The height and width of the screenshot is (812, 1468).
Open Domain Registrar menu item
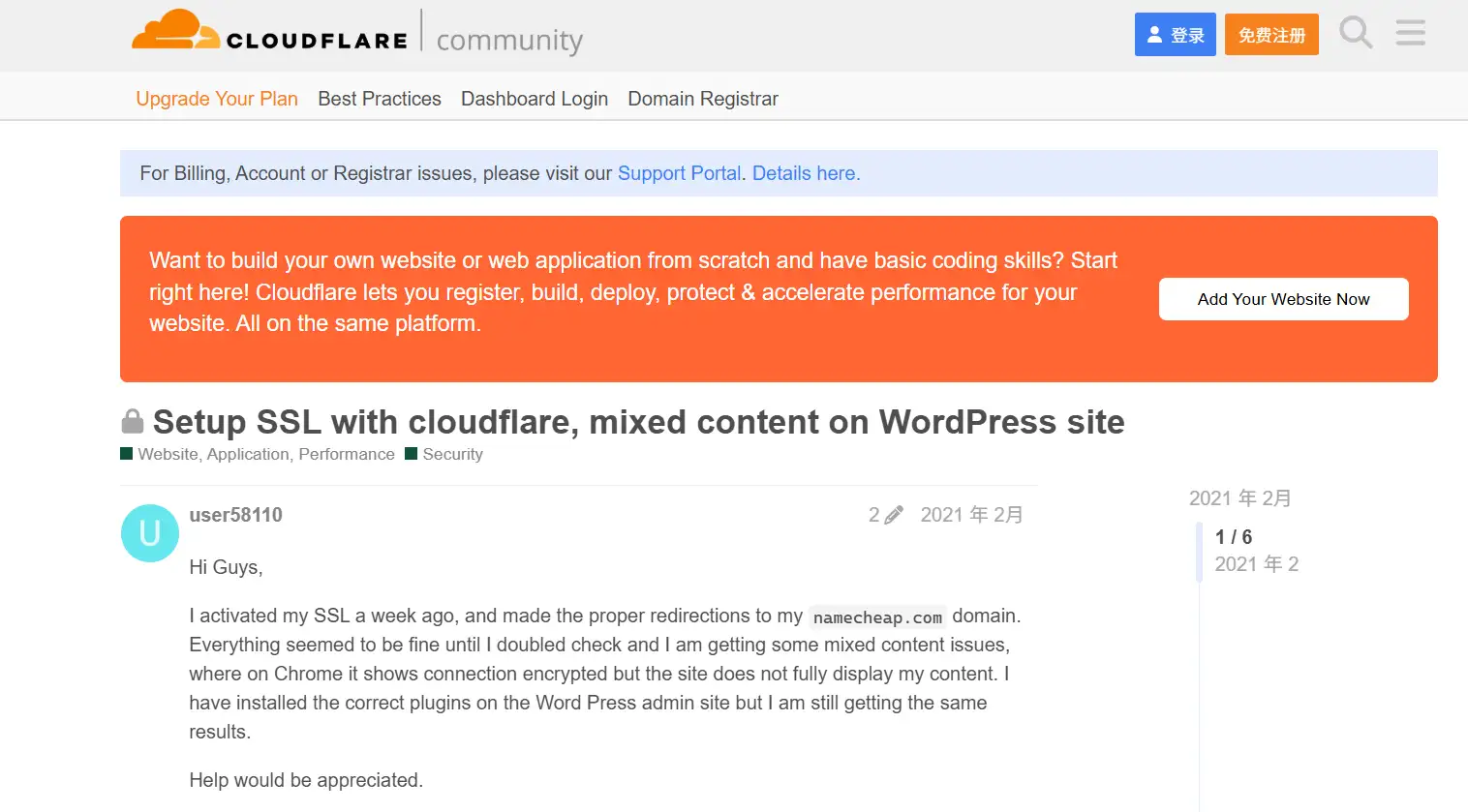coord(703,99)
